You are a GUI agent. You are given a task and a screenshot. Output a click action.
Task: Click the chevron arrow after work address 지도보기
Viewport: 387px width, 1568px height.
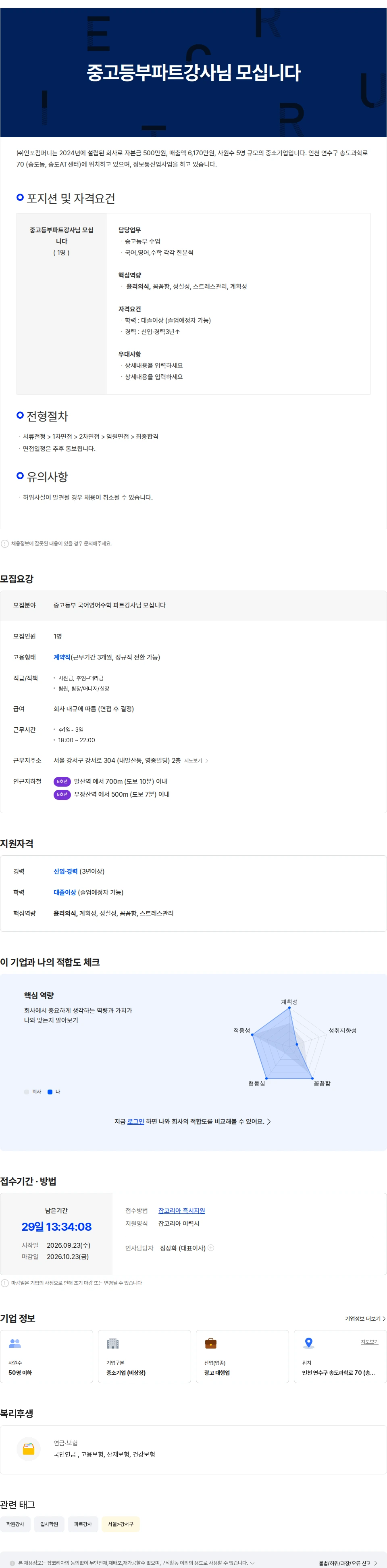point(207,761)
